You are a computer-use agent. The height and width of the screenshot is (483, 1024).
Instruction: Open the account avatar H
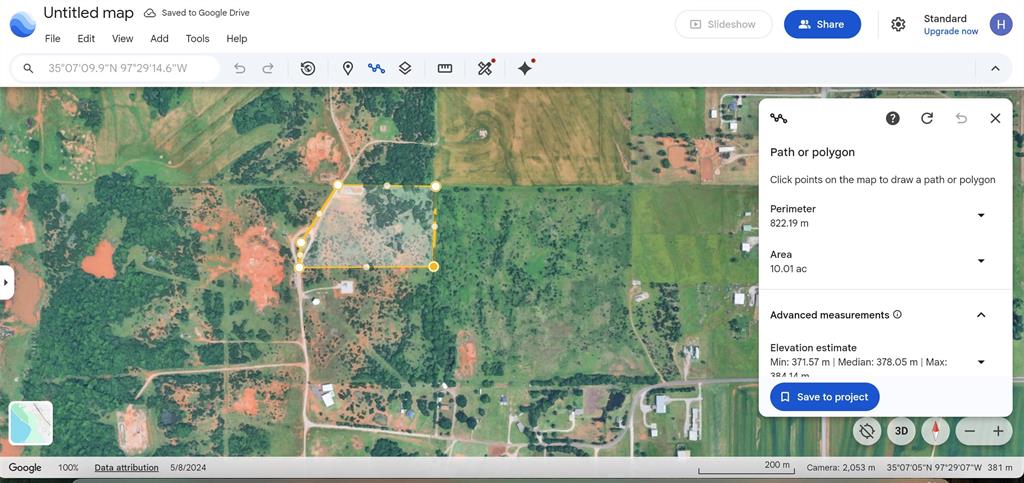1000,24
